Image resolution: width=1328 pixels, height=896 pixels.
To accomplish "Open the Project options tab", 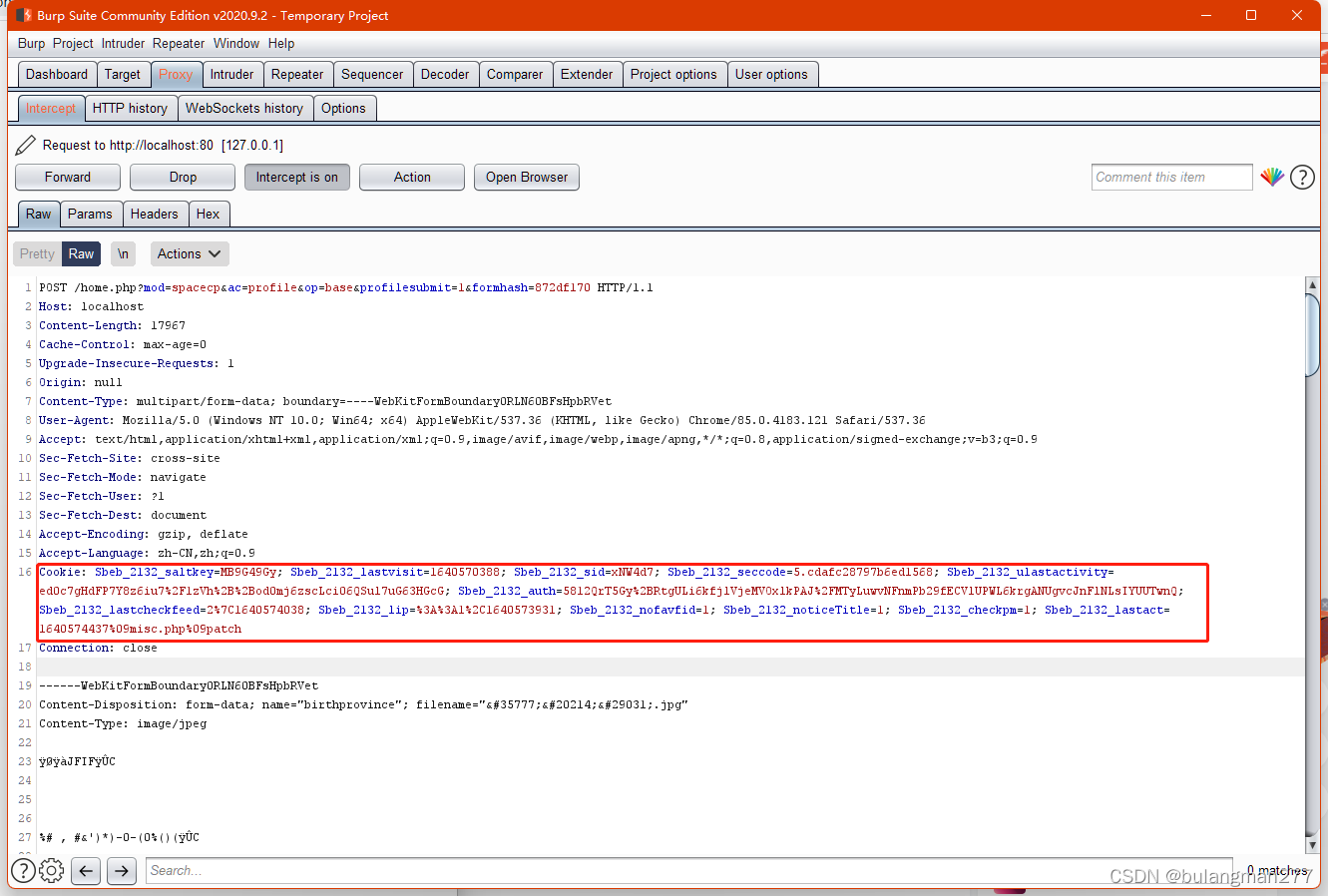I will click(x=673, y=74).
